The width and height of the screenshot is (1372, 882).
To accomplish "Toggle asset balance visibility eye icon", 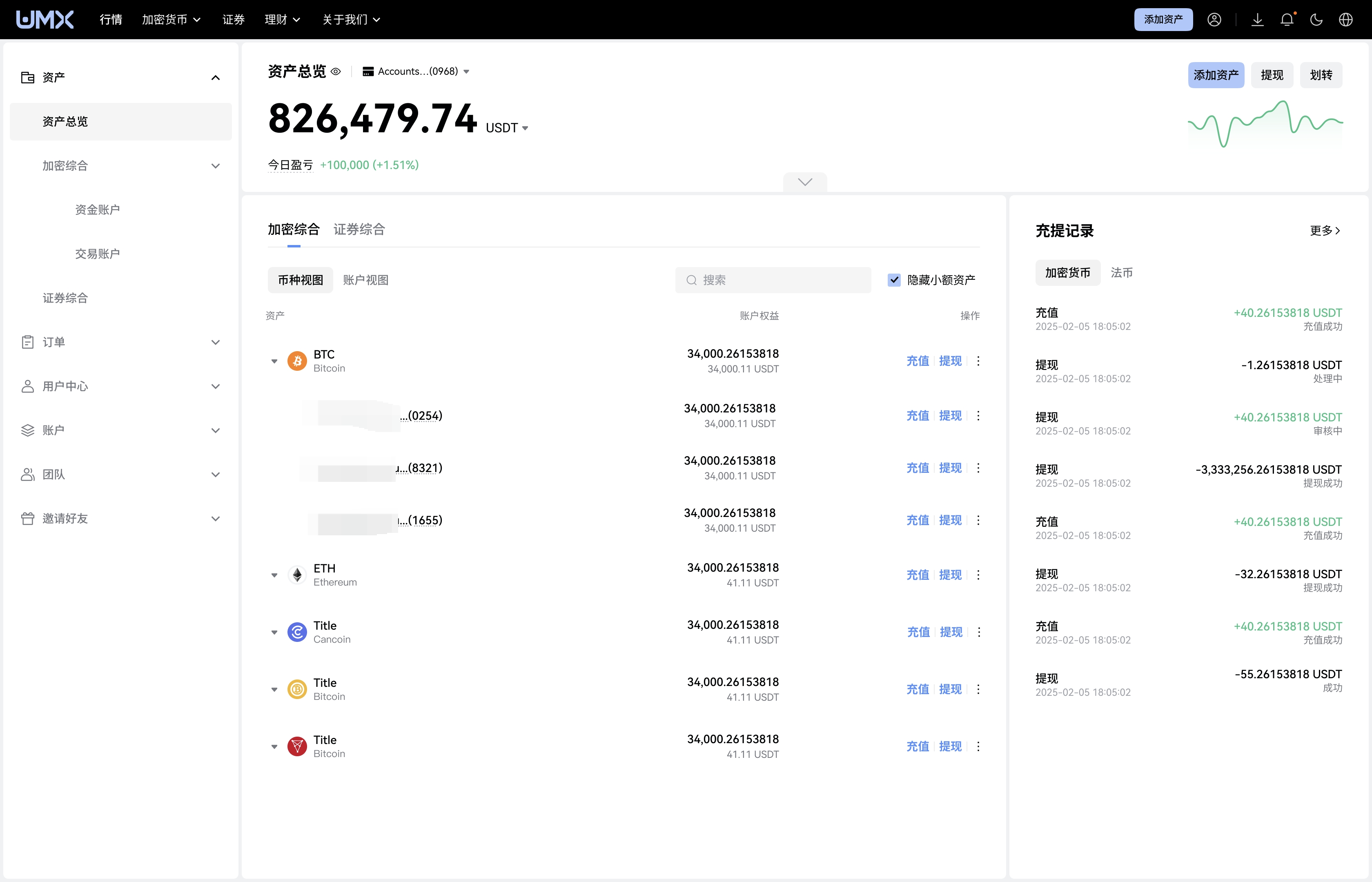I will [336, 71].
